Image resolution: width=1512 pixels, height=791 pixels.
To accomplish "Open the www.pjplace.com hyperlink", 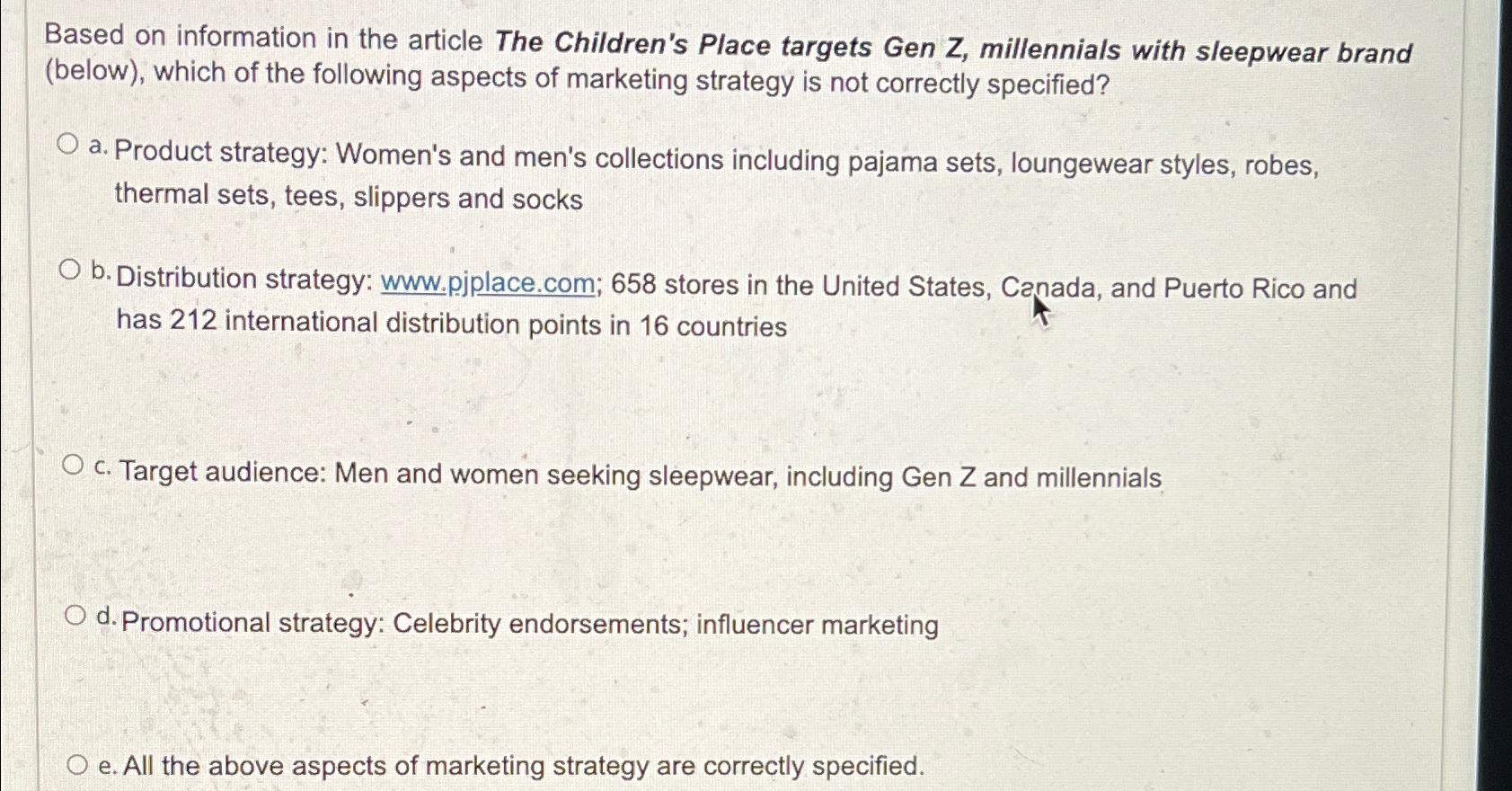I will (488, 282).
